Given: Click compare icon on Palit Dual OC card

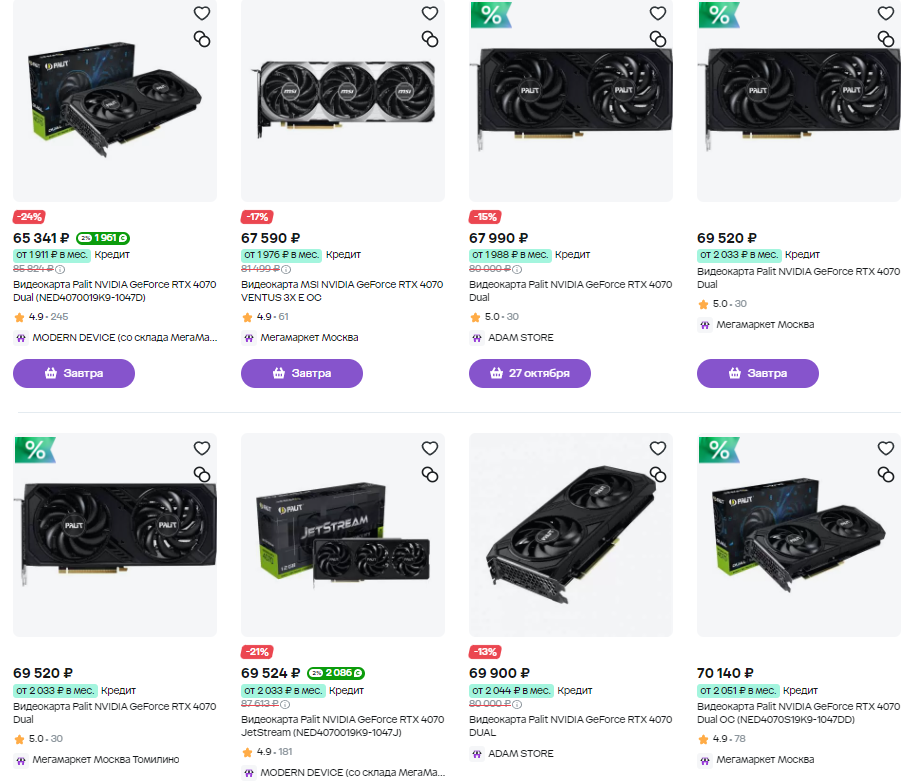Looking at the screenshot, I should coord(885,474).
